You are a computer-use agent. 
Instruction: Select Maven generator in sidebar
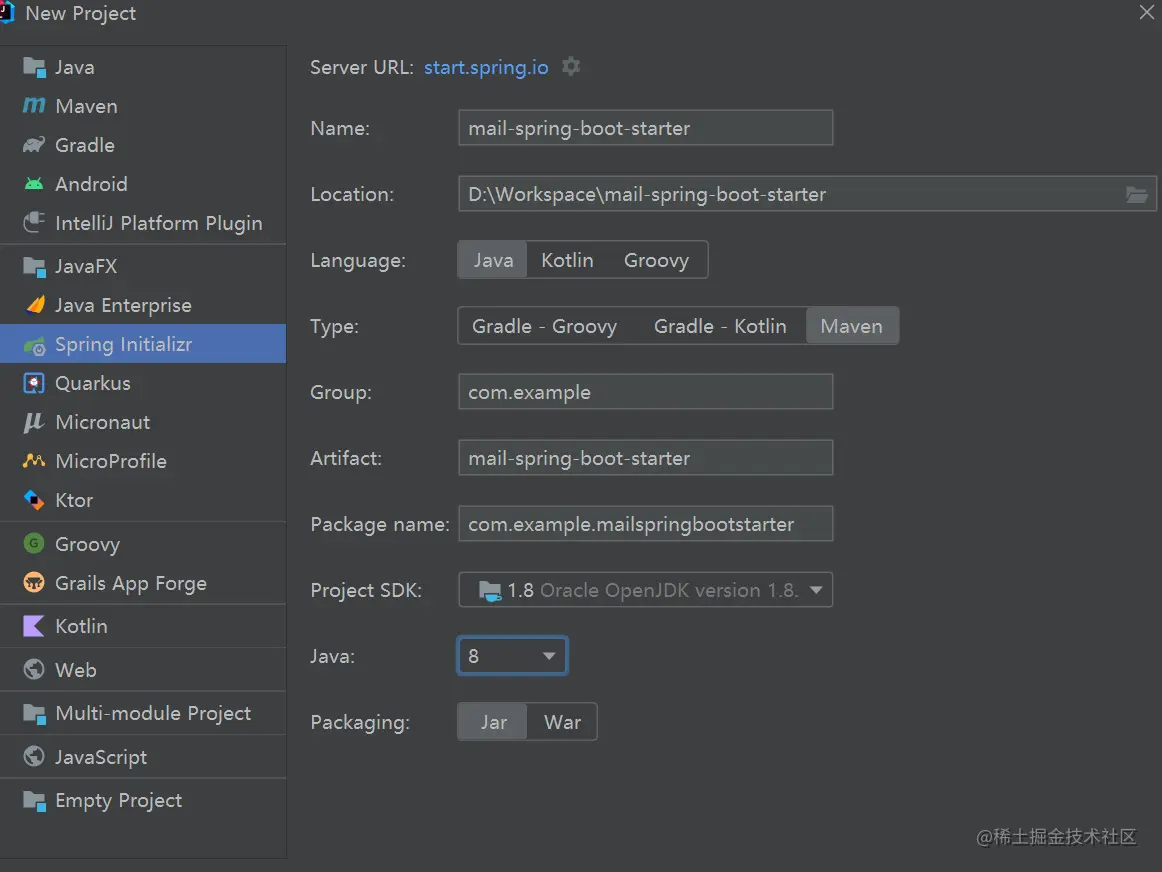tap(143, 106)
